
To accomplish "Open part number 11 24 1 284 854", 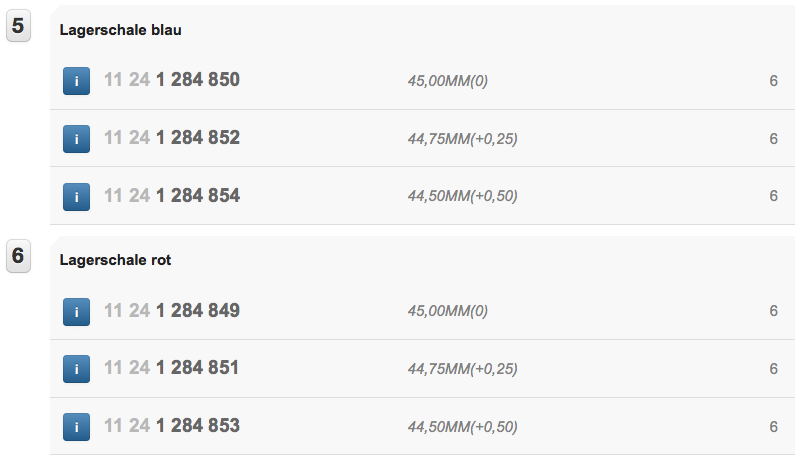I will point(172,195).
